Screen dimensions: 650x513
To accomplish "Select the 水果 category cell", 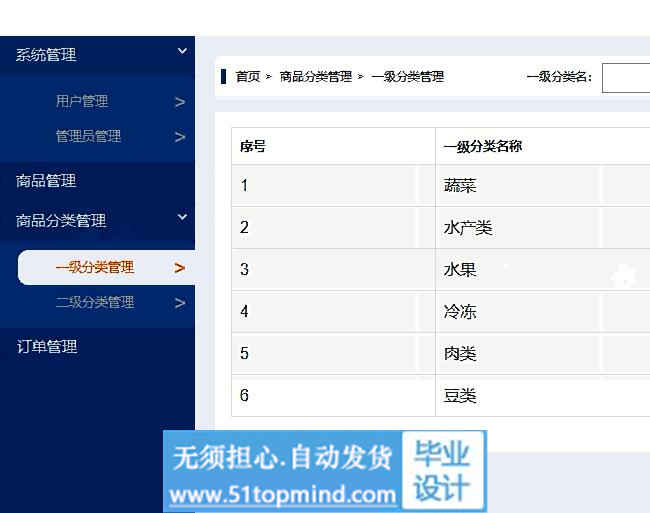I will [543, 270].
